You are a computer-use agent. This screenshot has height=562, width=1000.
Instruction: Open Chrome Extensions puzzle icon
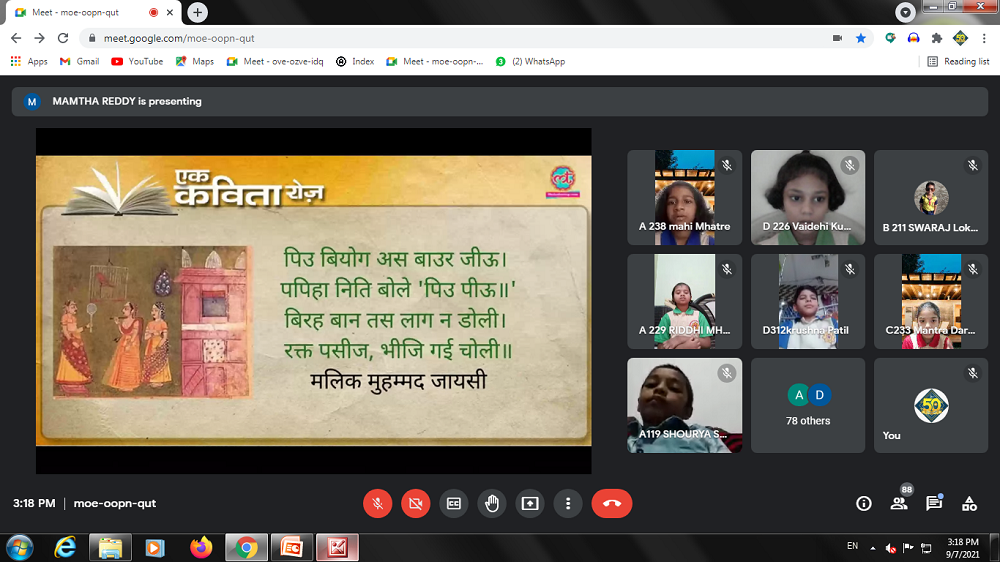pos(937,38)
